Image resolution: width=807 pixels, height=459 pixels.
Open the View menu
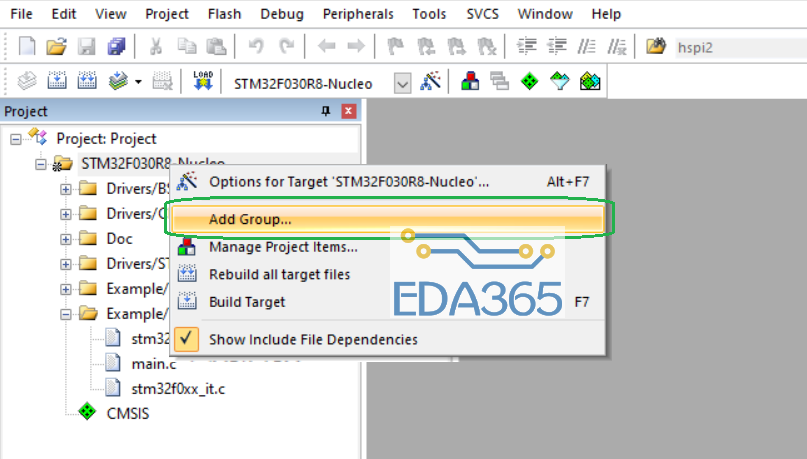(x=111, y=14)
